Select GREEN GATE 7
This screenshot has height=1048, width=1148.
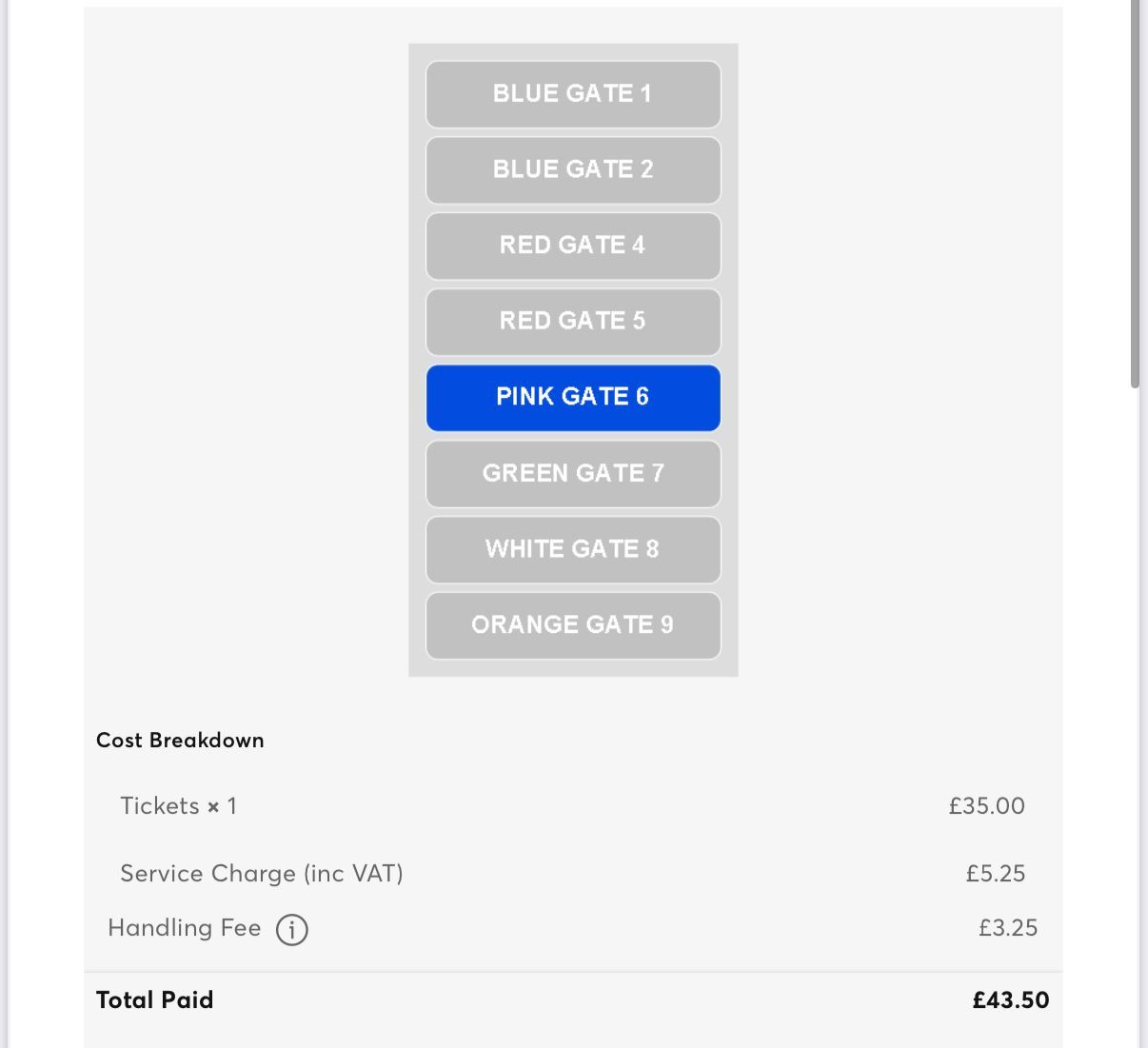point(573,473)
